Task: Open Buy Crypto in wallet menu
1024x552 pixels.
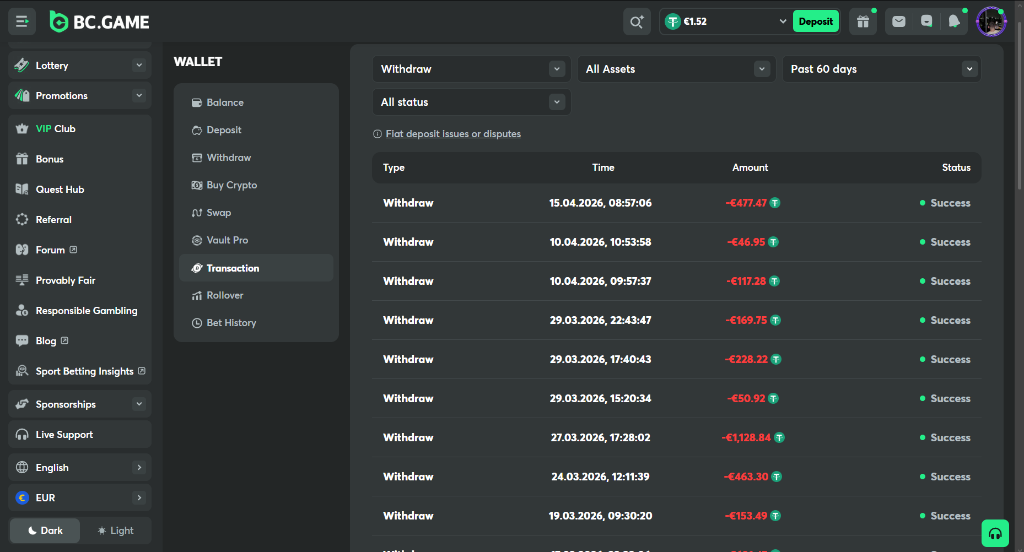Action: click(x=256, y=185)
